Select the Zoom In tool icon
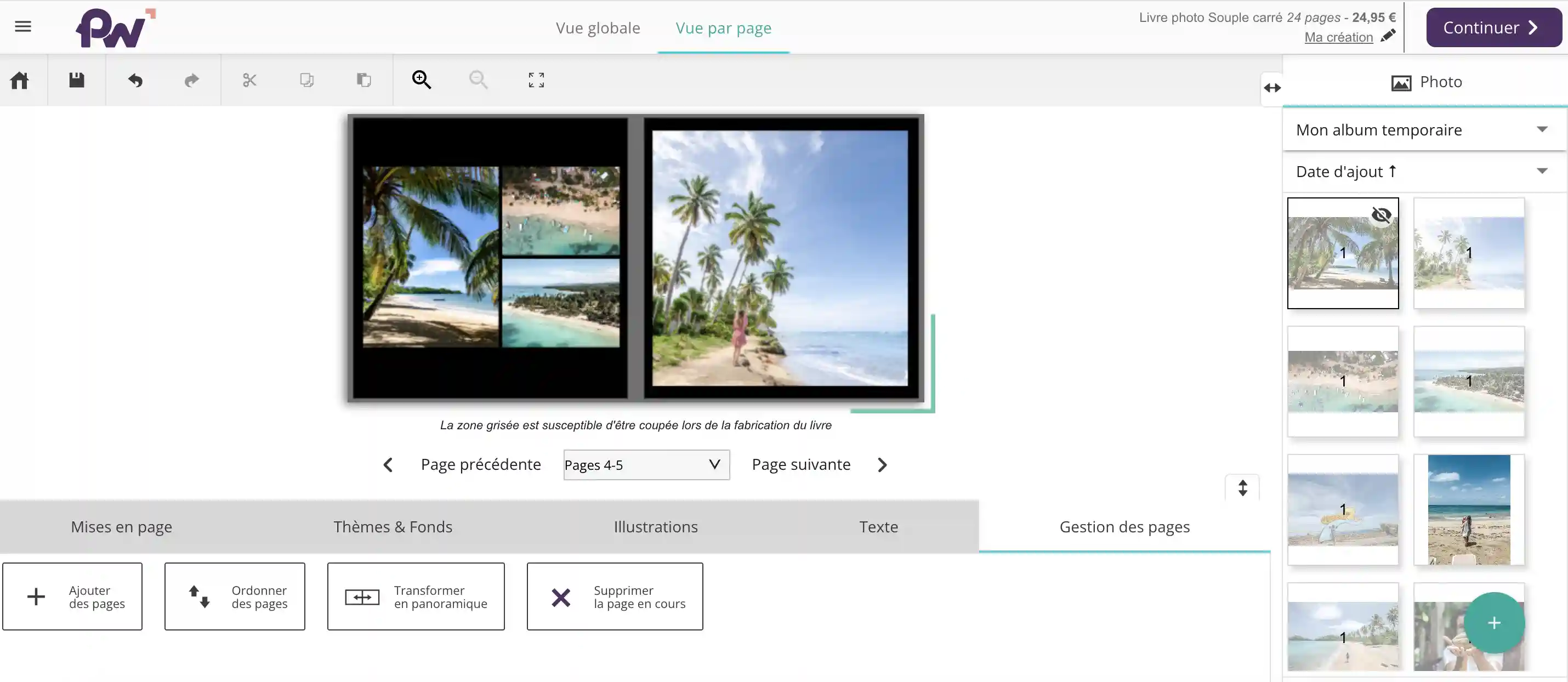The height and width of the screenshot is (682, 1568). pos(421,79)
